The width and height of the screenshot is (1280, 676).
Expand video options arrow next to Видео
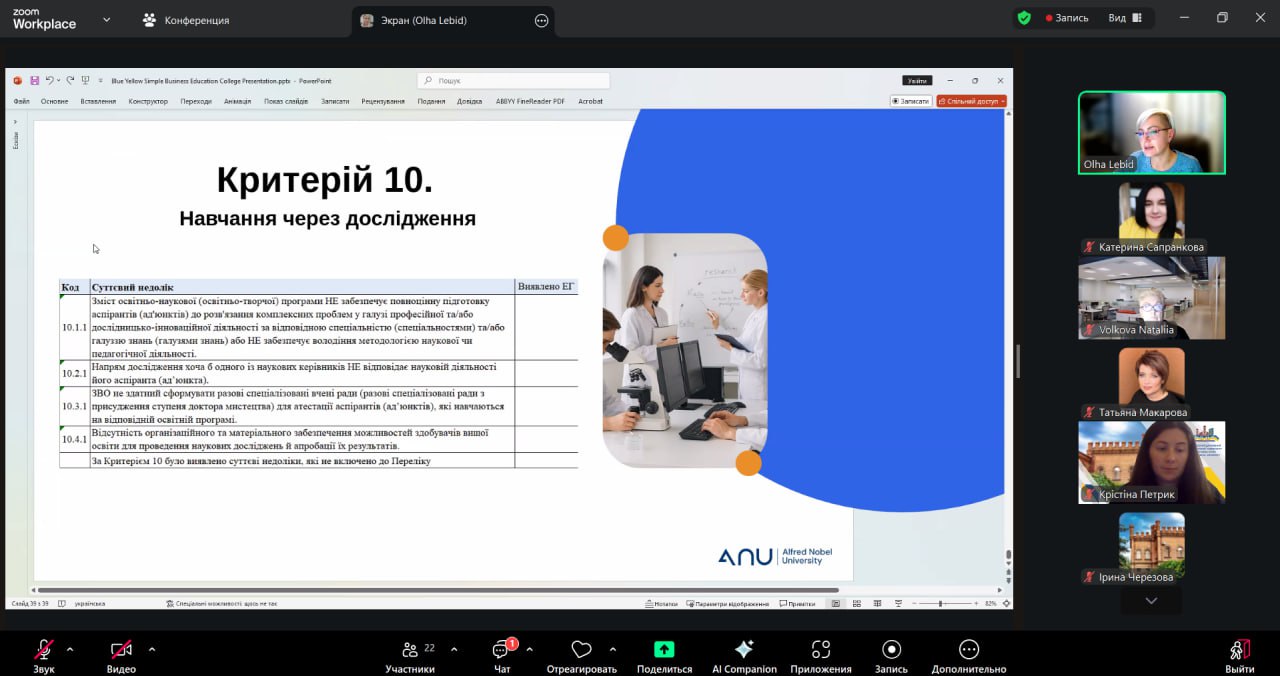152,649
